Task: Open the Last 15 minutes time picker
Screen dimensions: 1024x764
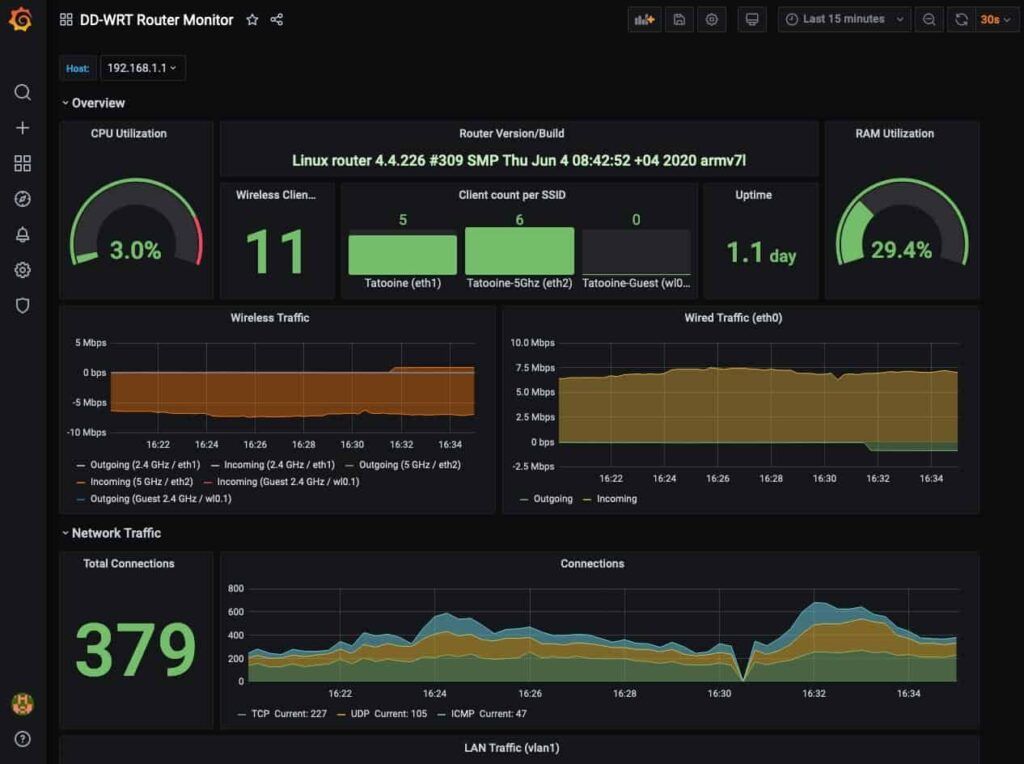Action: pyautogui.click(x=843, y=19)
